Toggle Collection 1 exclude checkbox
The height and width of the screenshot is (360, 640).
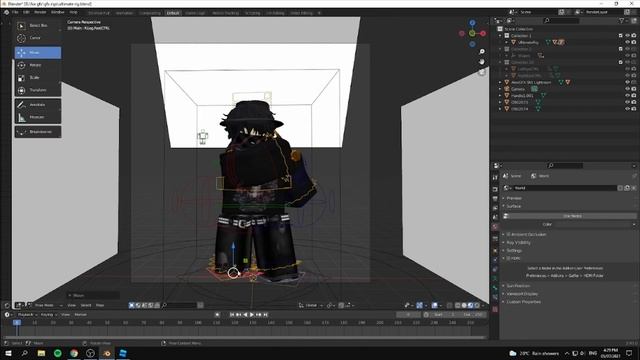[620, 36]
